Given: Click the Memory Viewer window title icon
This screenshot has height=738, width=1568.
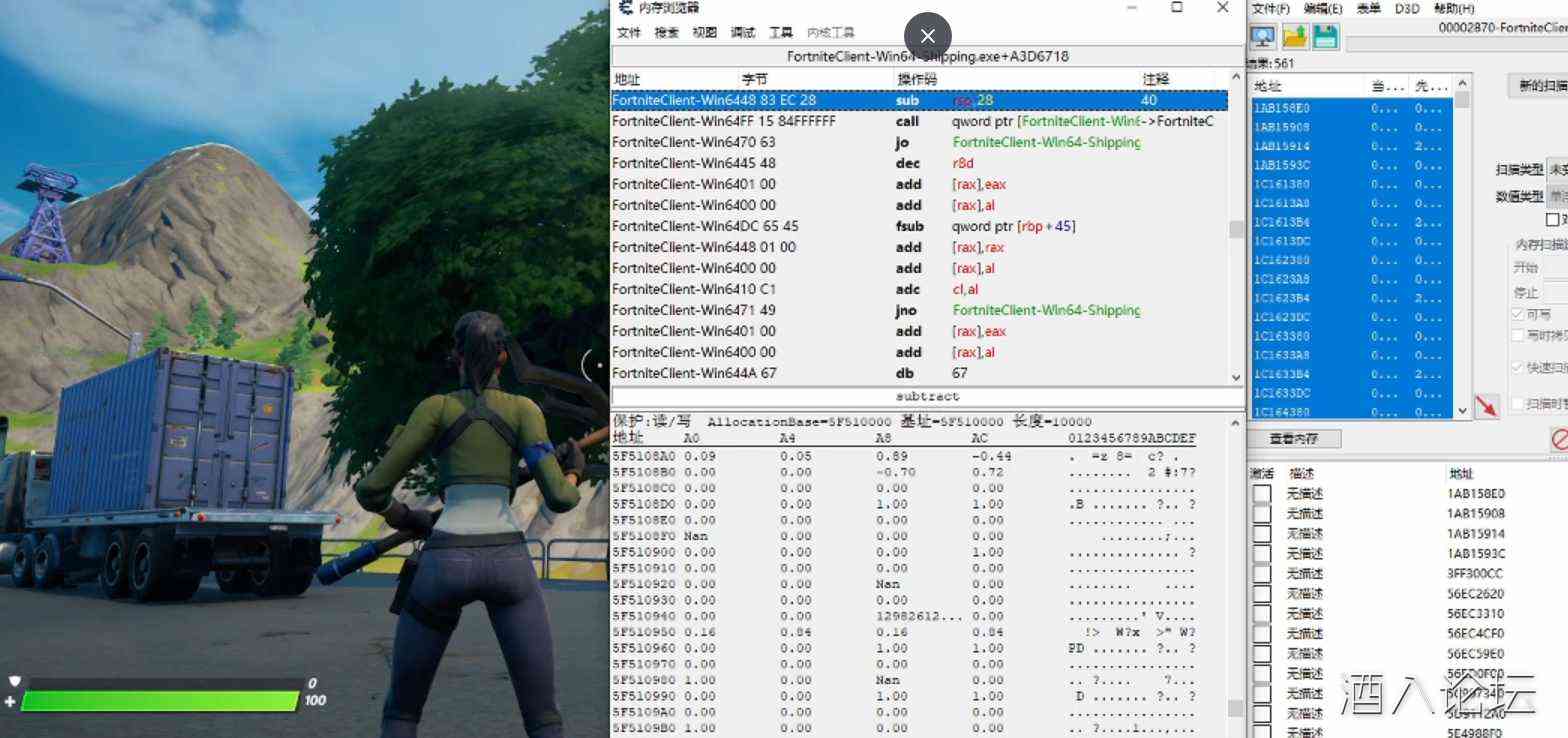Looking at the screenshot, I should pos(625,8).
